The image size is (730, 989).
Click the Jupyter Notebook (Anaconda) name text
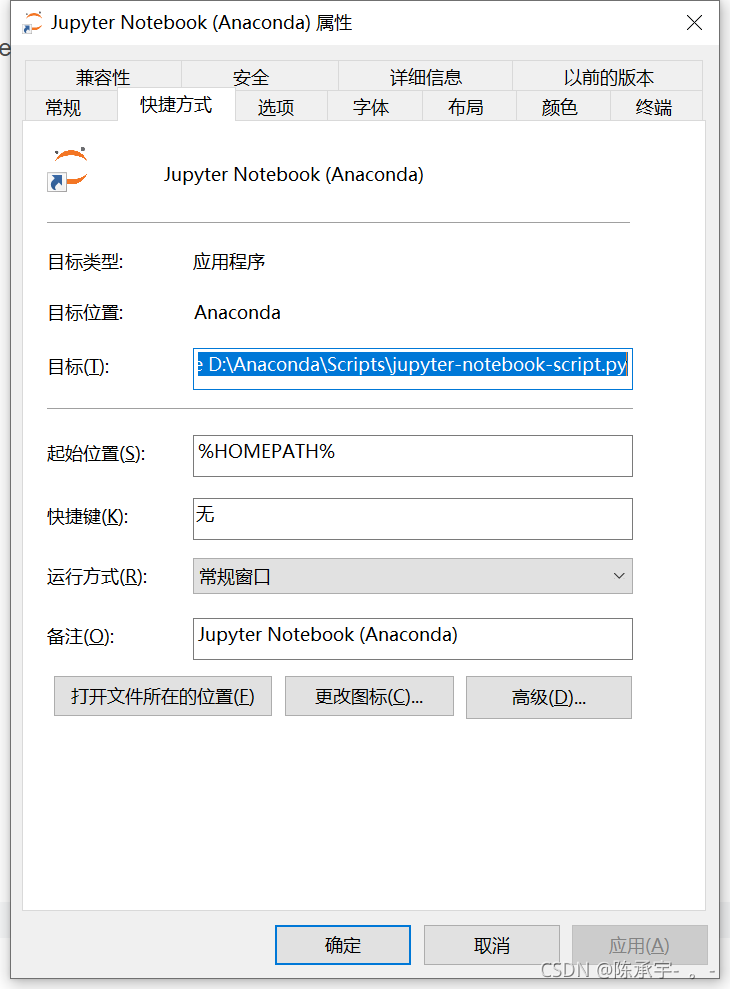[x=293, y=174]
